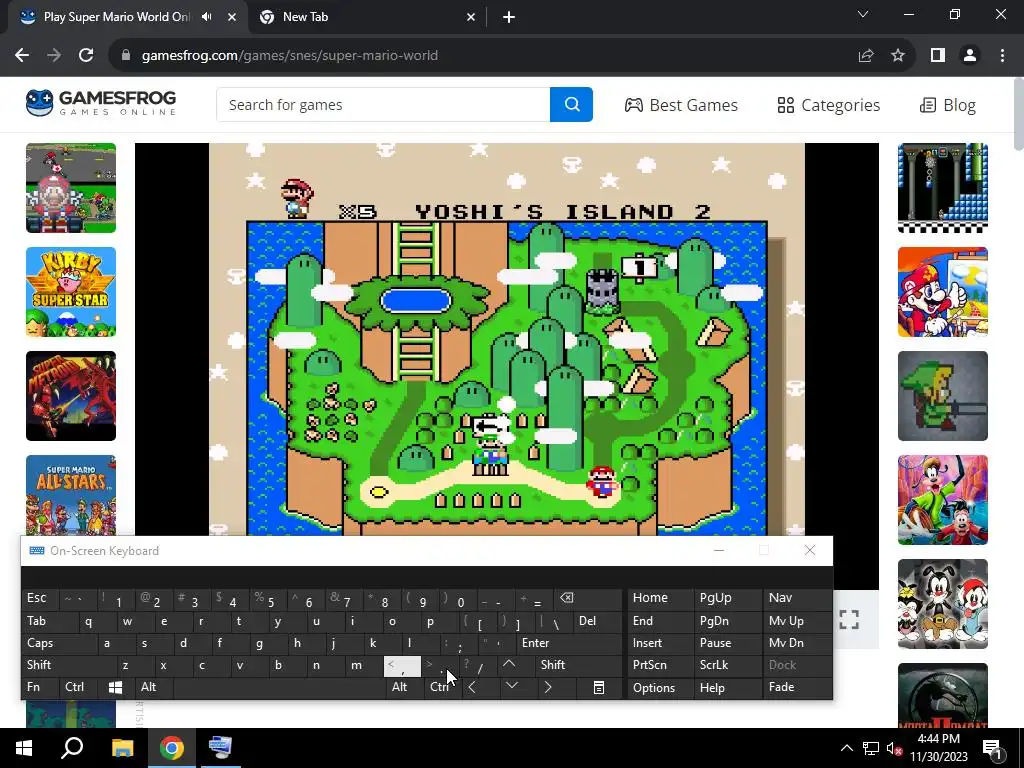Click the share page icon in address bar

pyautogui.click(x=866, y=56)
